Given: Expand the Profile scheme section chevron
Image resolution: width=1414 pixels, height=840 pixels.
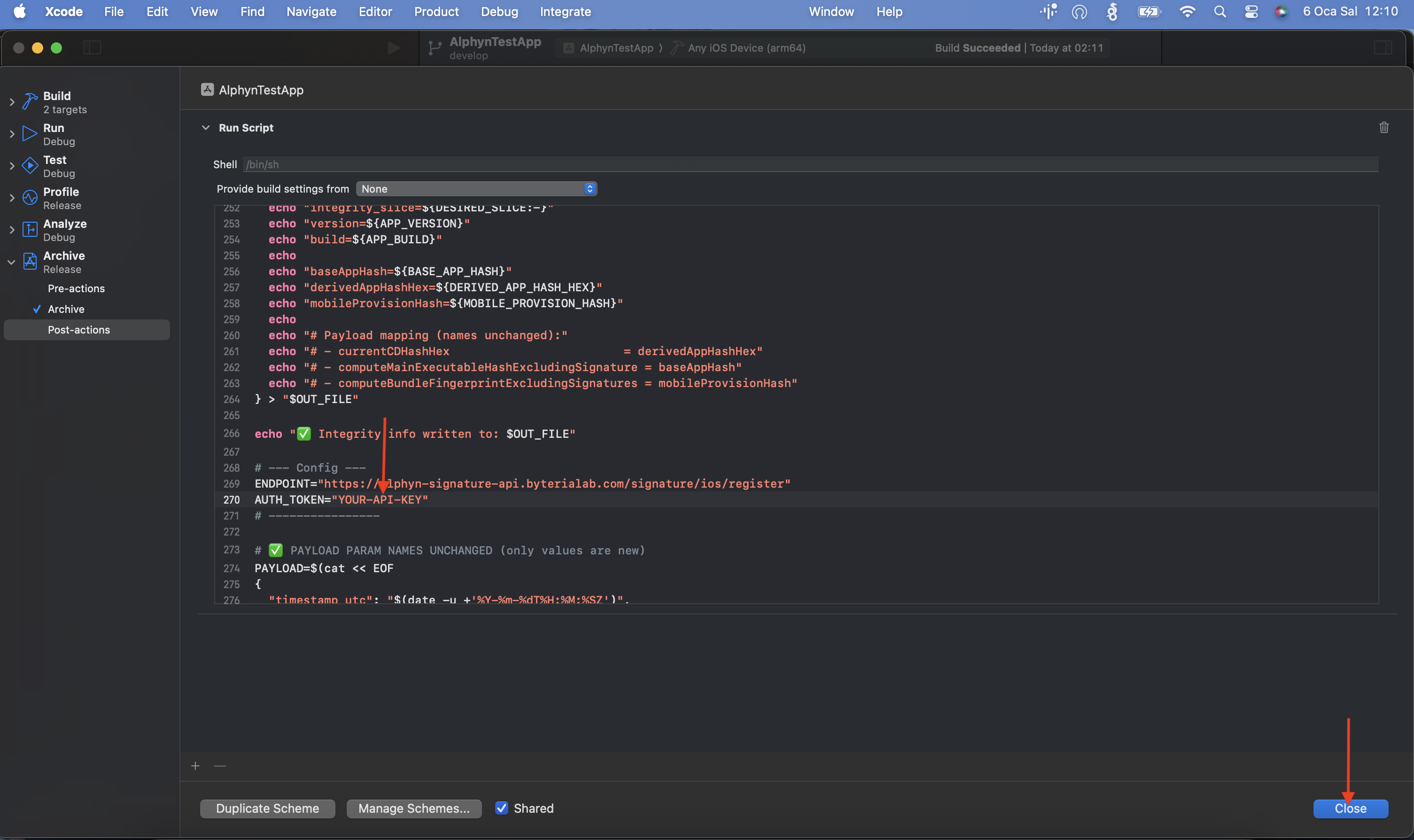Looking at the screenshot, I should pos(11,197).
